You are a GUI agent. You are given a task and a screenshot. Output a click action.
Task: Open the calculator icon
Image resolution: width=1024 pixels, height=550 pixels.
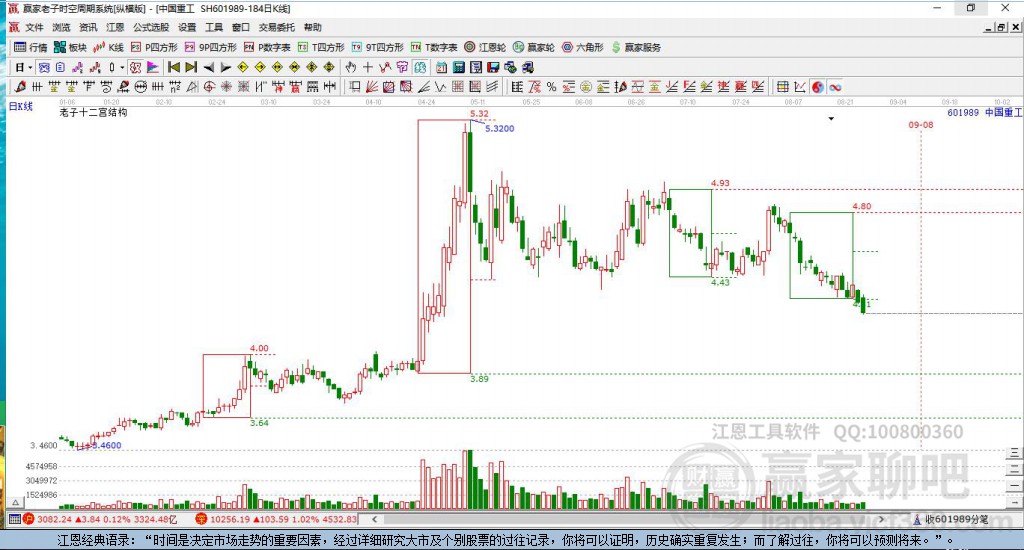point(458,67)
